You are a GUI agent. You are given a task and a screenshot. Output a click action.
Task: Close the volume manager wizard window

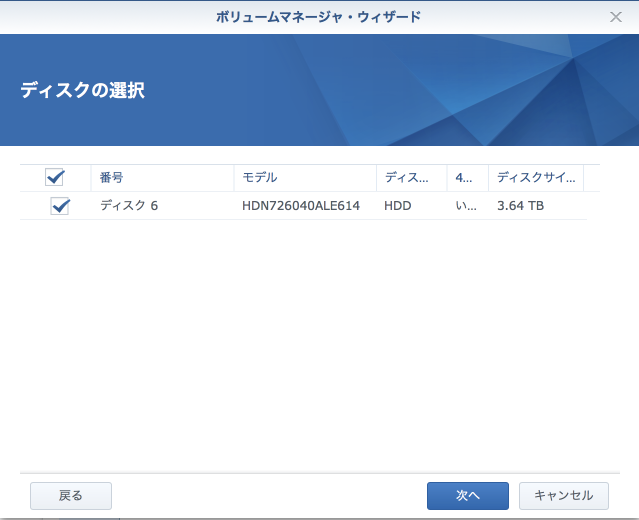click(x=616, y=17)
